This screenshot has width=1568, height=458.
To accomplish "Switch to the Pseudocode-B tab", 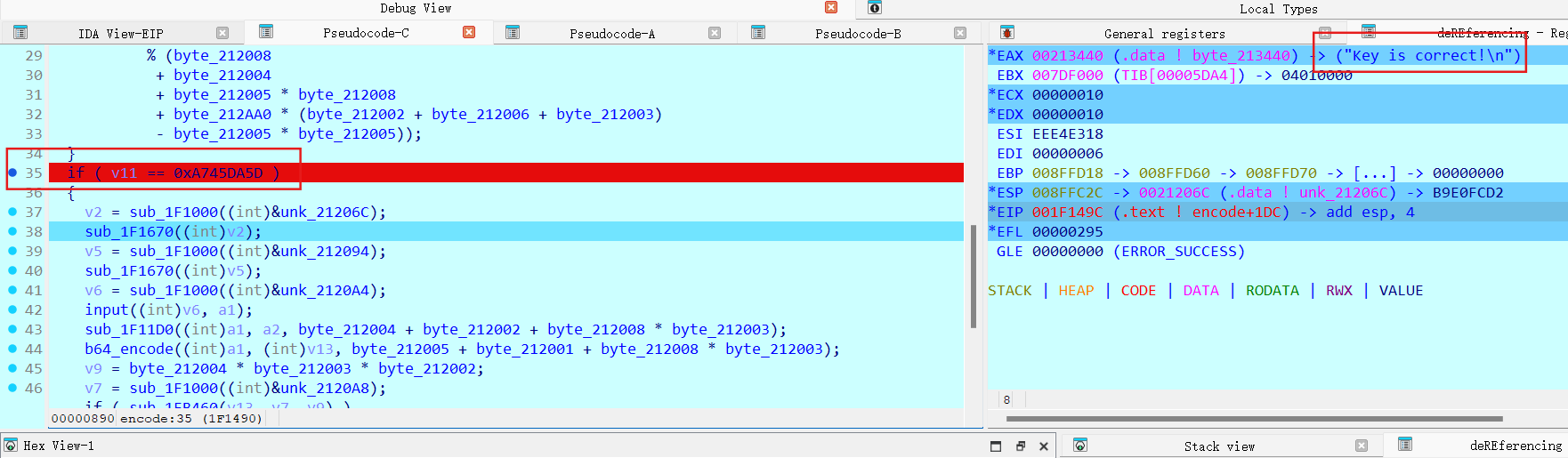I will click(857, 34).
